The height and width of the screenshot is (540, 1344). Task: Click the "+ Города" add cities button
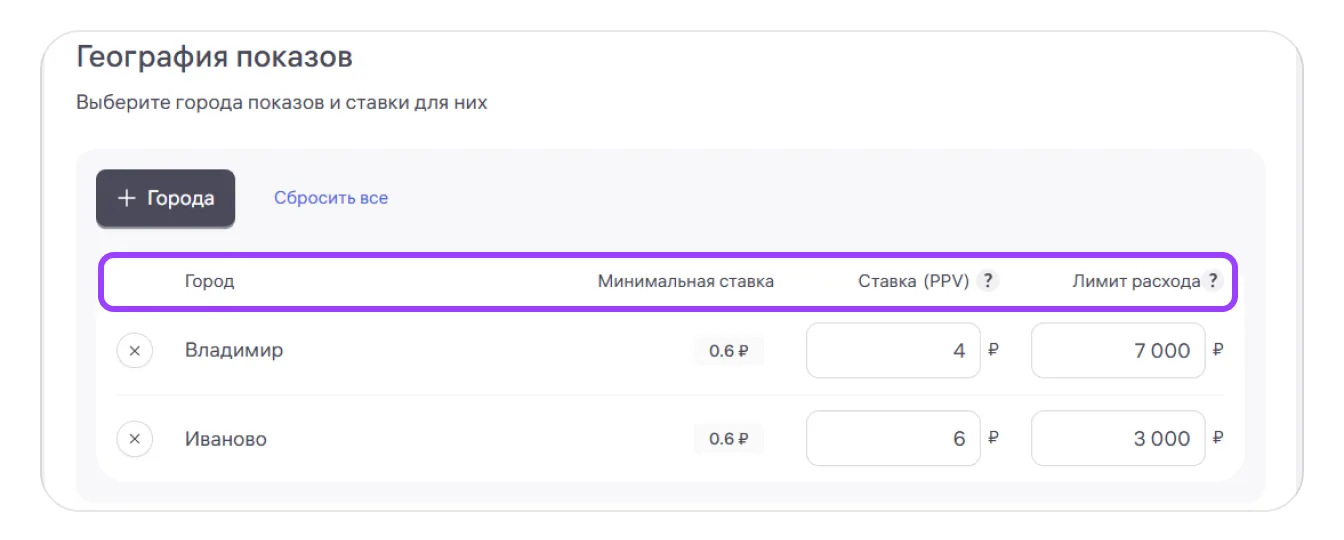click(165, 198)
